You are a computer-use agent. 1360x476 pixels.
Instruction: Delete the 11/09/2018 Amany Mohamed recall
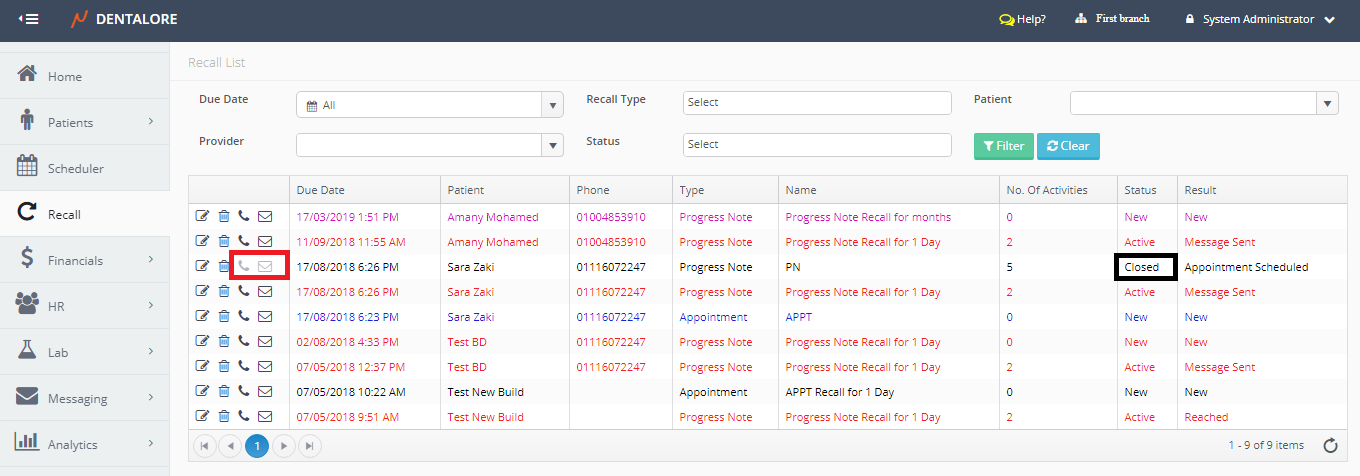click(224, 242)
